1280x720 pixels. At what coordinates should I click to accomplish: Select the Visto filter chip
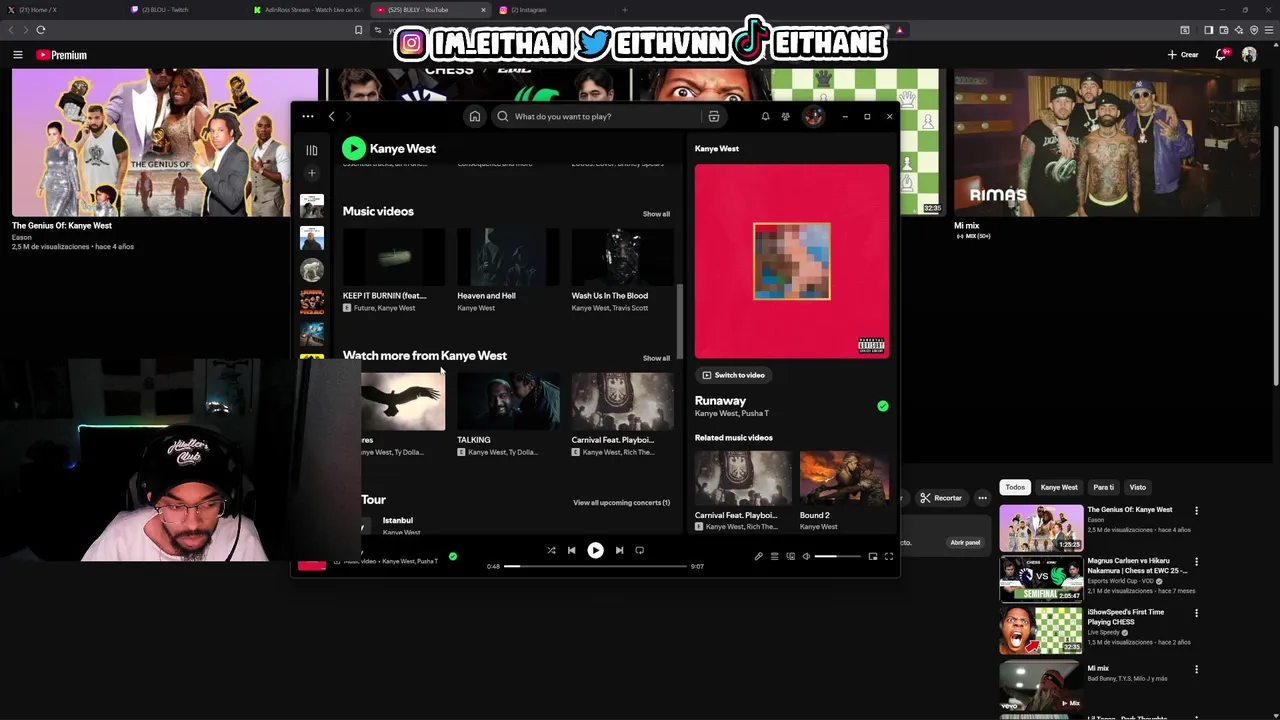pos(1138,487)
